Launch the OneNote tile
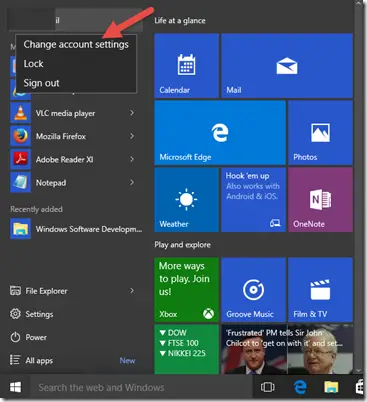The image size is (367, 402). pos(320,200)
